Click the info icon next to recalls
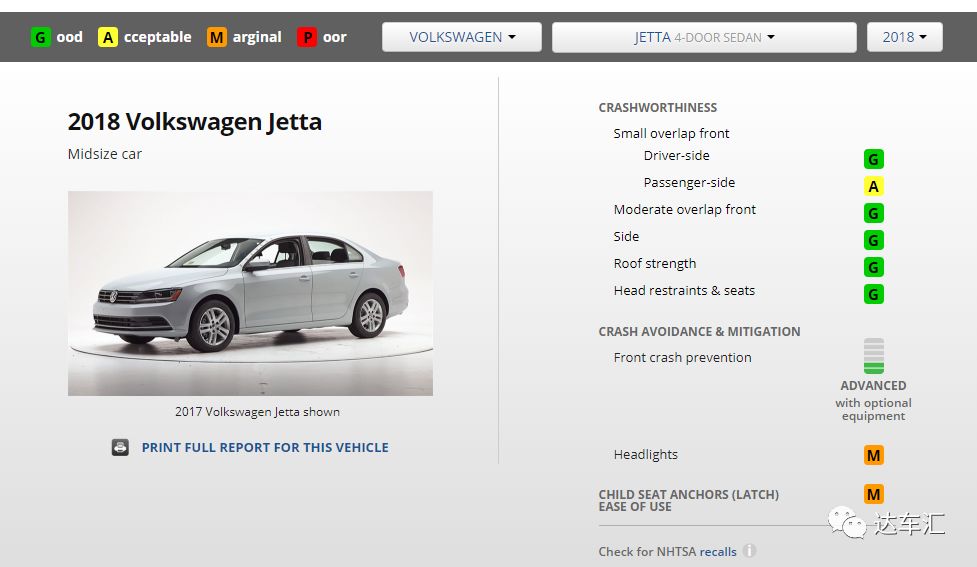This screenshot has width=977, height=567. [750, 551]
